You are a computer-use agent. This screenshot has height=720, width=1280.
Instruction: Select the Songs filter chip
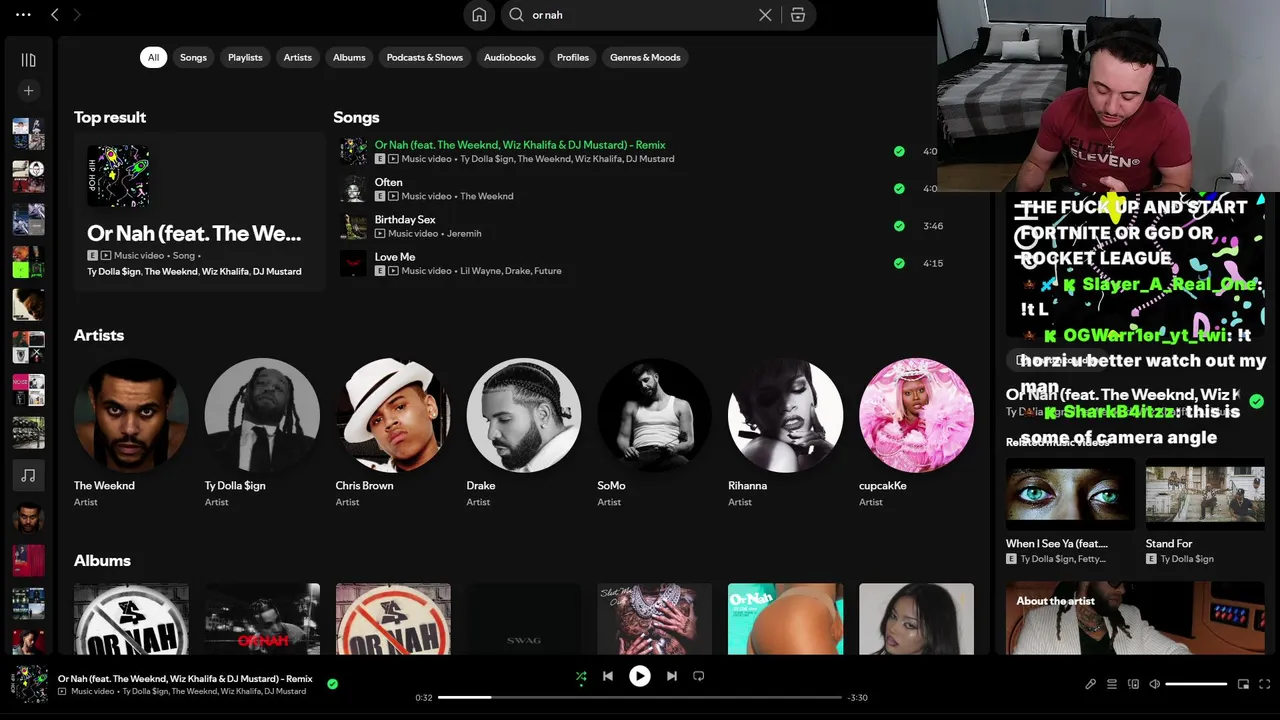coord(193,57)
